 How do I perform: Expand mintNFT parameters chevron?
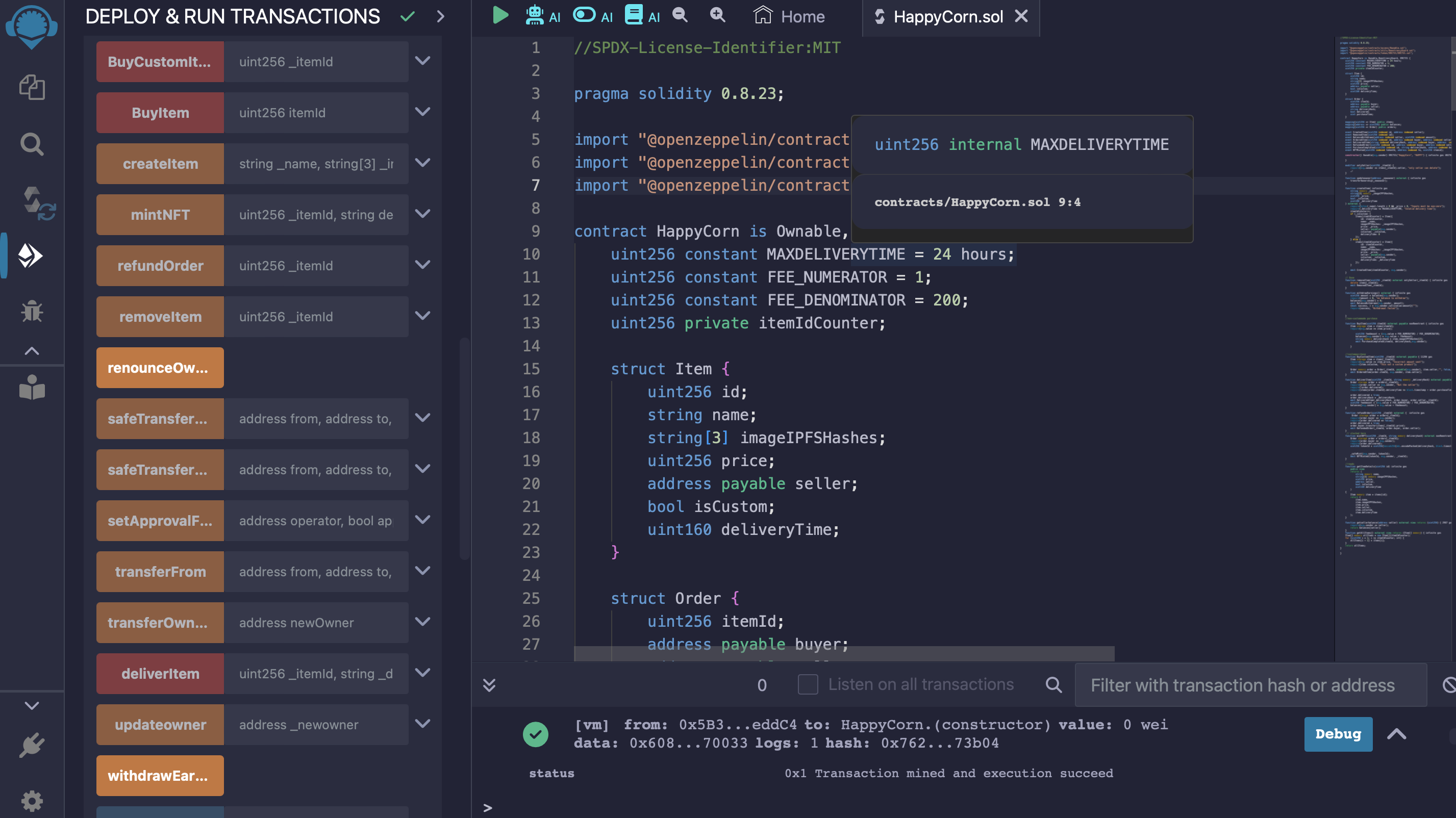tap(423, 214)
